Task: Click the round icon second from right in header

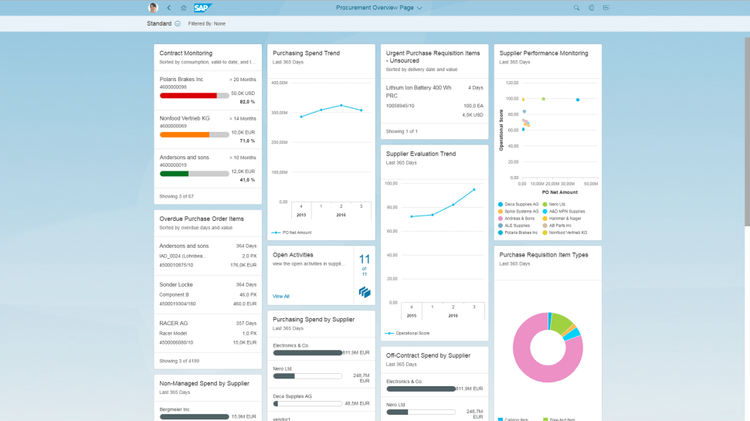Action: coord(591,8)
